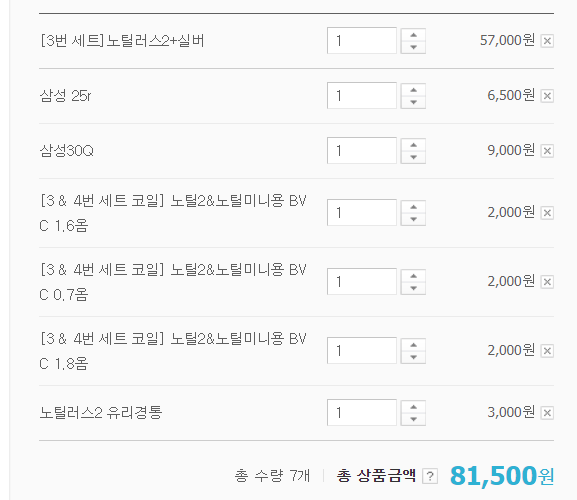Open the 총 상품금액 help question-mark icon

(430, 476)
